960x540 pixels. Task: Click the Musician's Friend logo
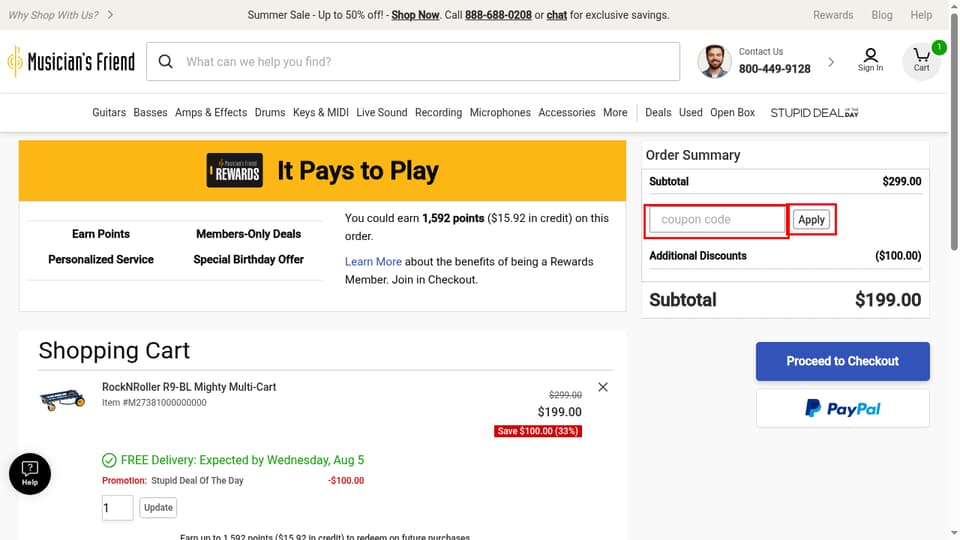71,61
